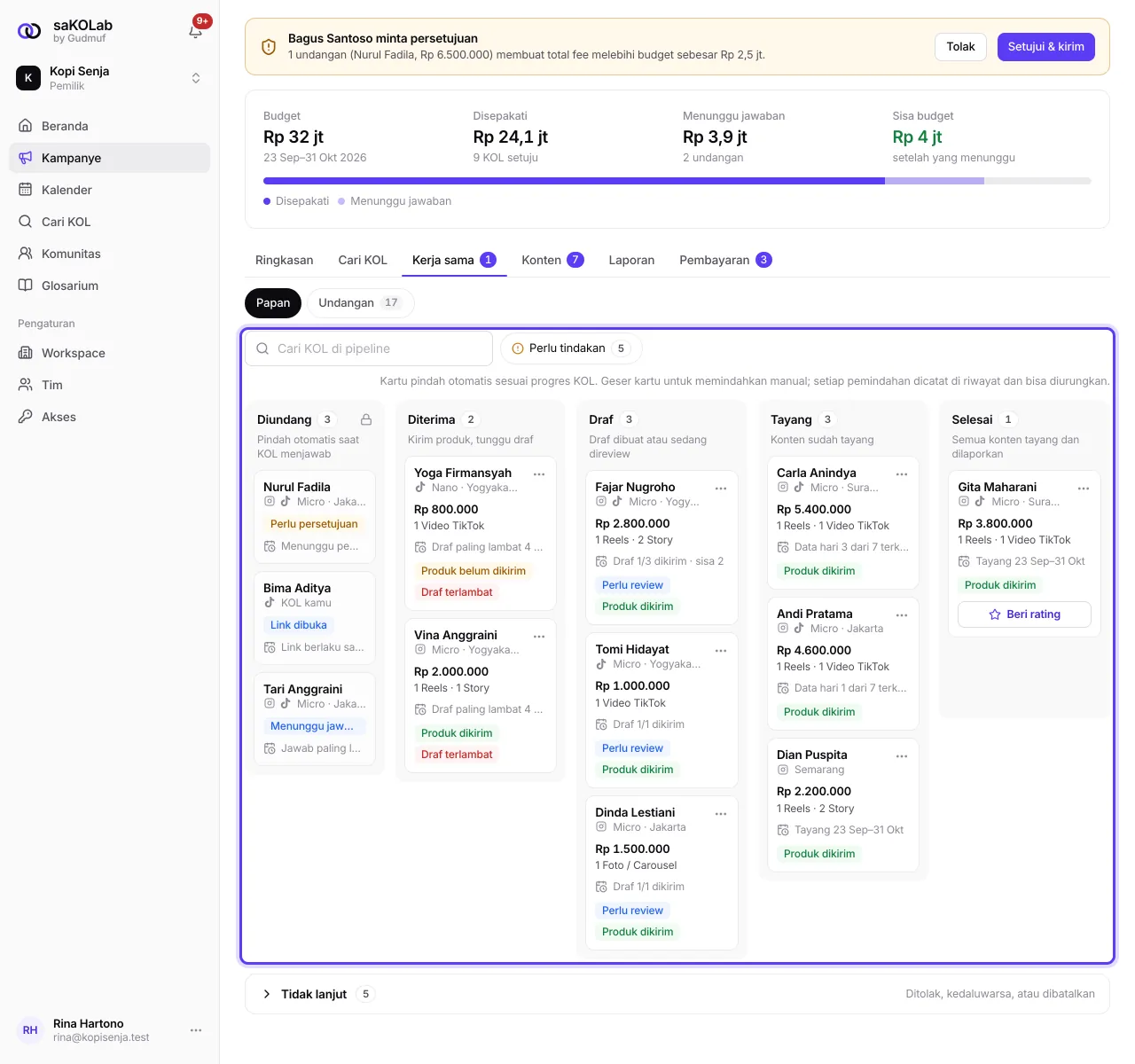Screen dimensions: 1135x1064
Task: Open Workspace settings
Action: pos(110,353)
